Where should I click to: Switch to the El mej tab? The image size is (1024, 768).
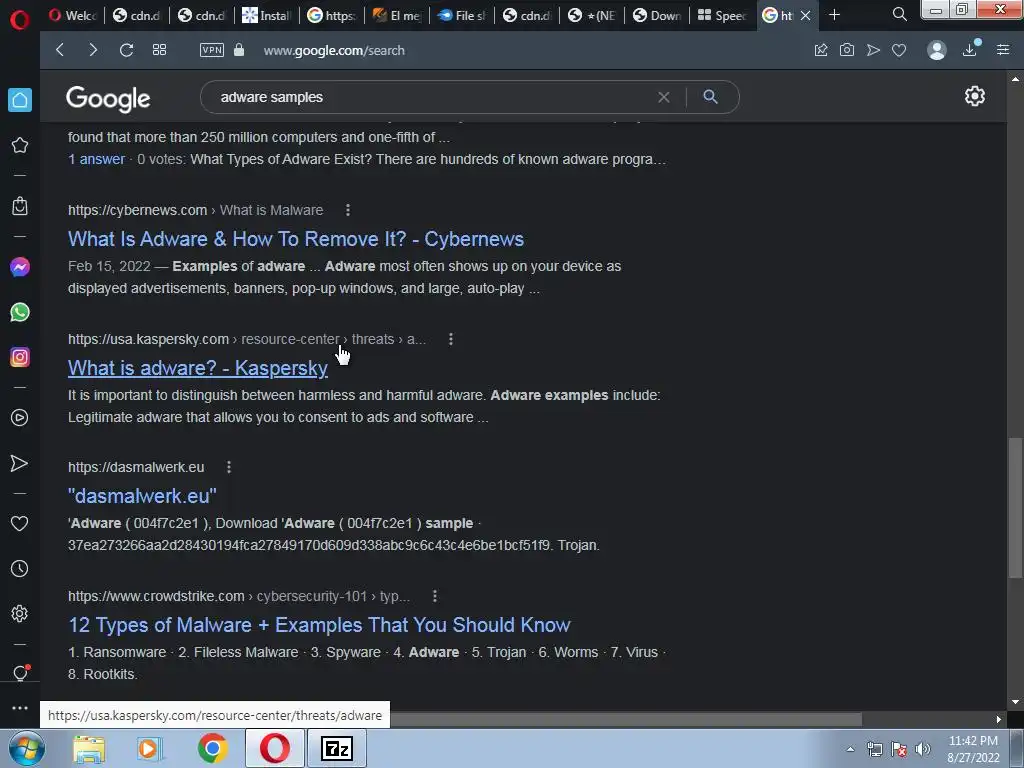click(x=396, y=15)
